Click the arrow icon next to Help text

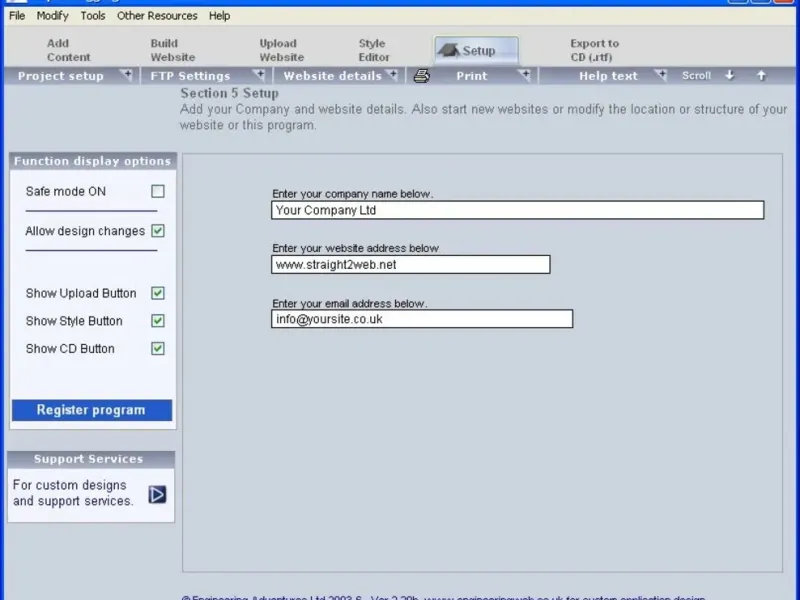click(x=661, y=76)
